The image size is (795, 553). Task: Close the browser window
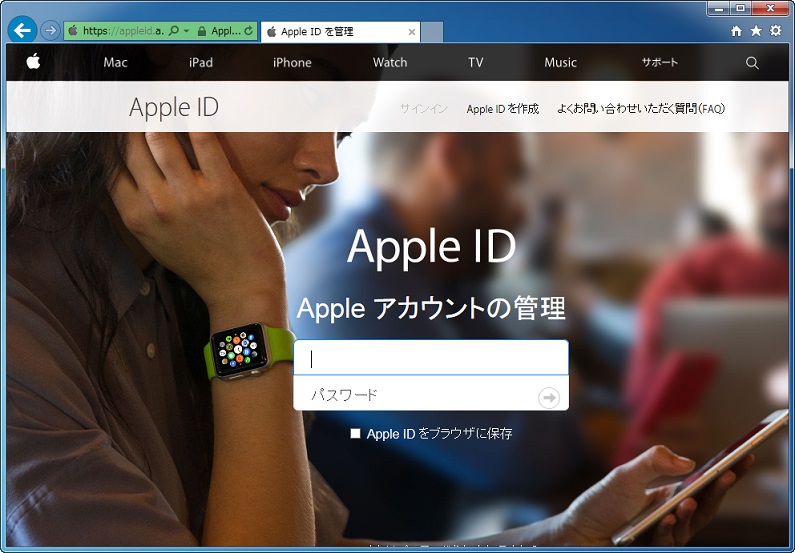[x=771, y=8]
